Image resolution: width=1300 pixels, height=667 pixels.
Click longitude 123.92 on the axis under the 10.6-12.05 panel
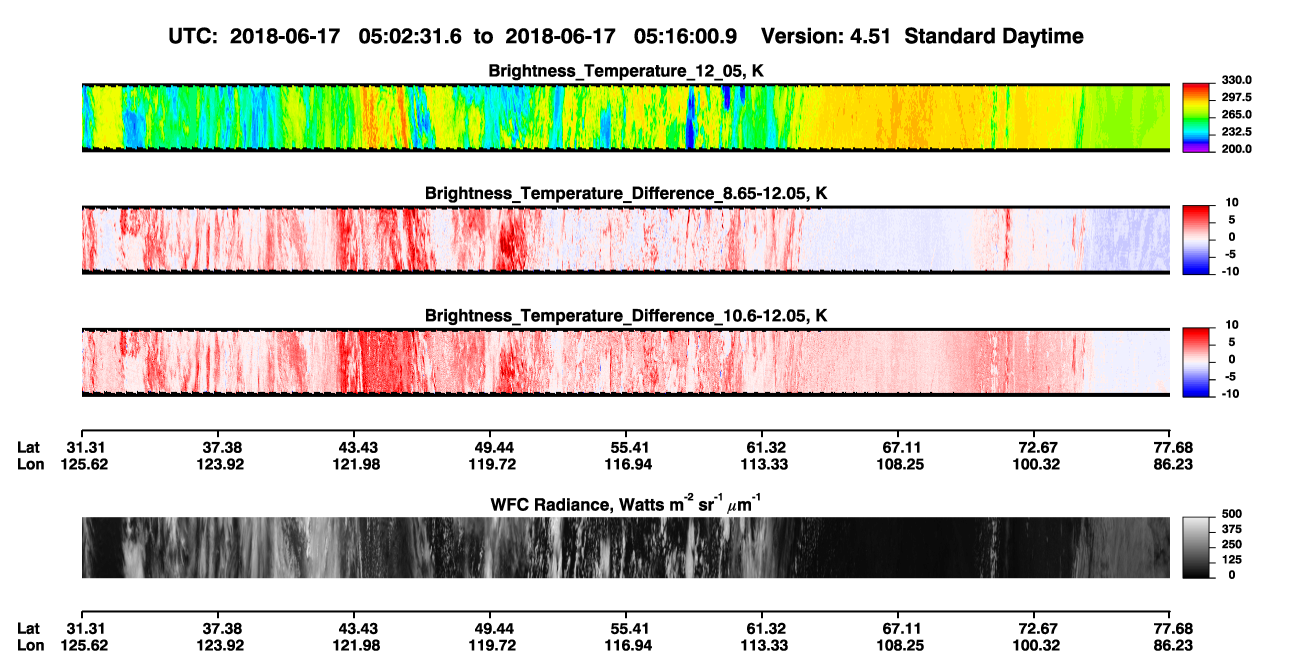coord(219,463)
